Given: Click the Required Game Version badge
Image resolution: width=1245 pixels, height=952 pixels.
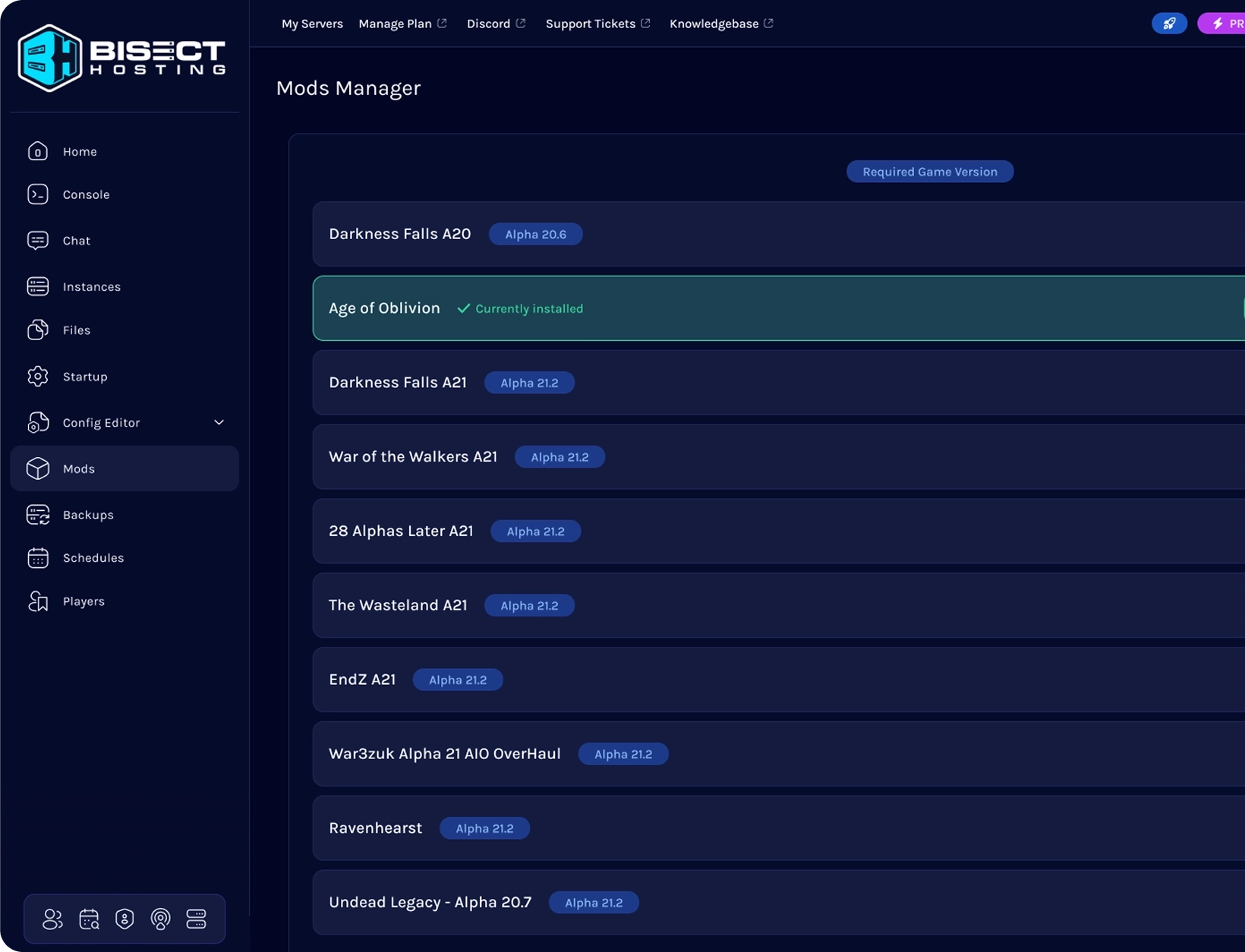Looking at the screenshot, I should point(930,172).
